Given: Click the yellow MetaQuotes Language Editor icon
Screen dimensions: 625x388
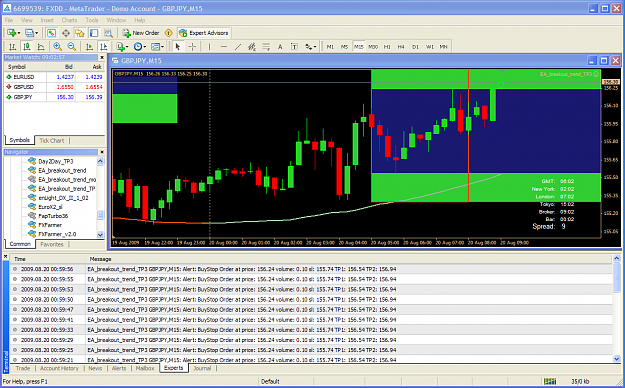Looking at the screenshot, I should (169, 33).
